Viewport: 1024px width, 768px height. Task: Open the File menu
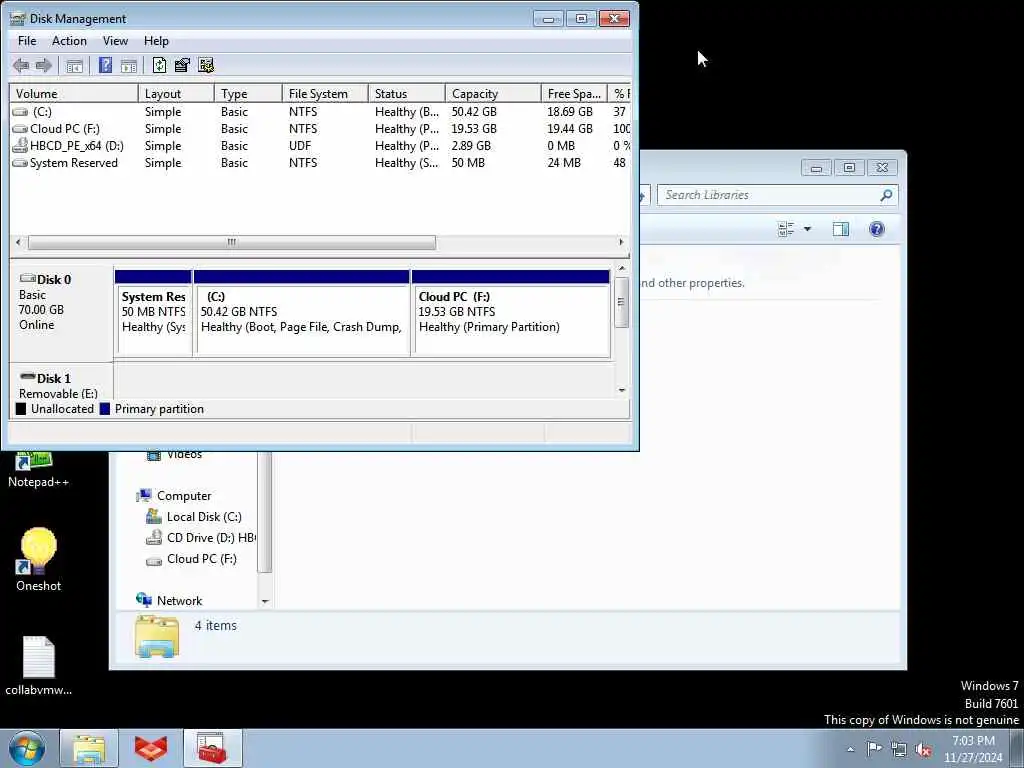pos(27,40)
